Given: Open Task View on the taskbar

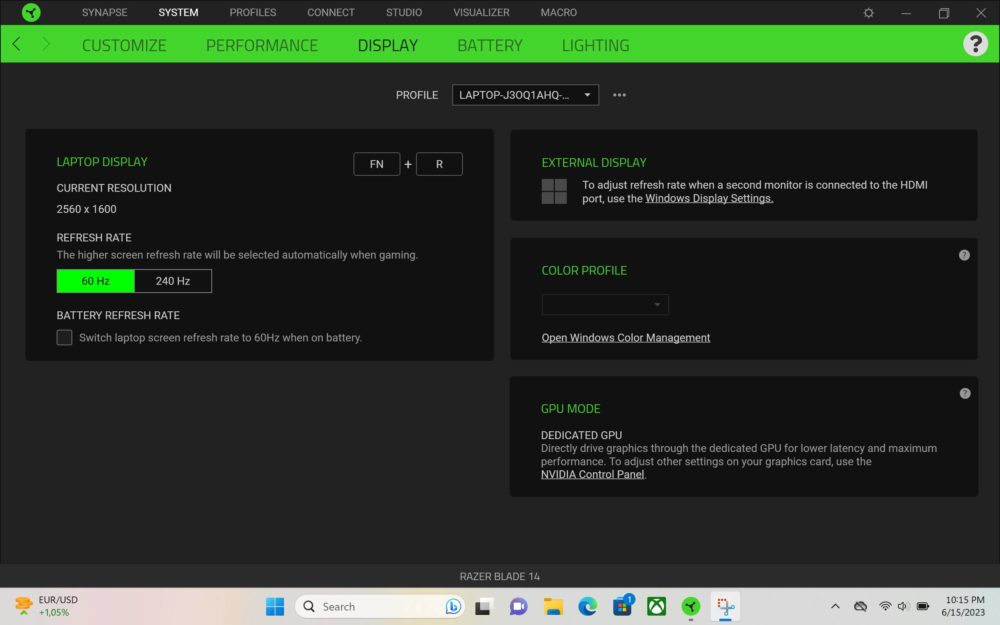Looking at the screenshot, I should pyautogui.click(x=483, y=607).
